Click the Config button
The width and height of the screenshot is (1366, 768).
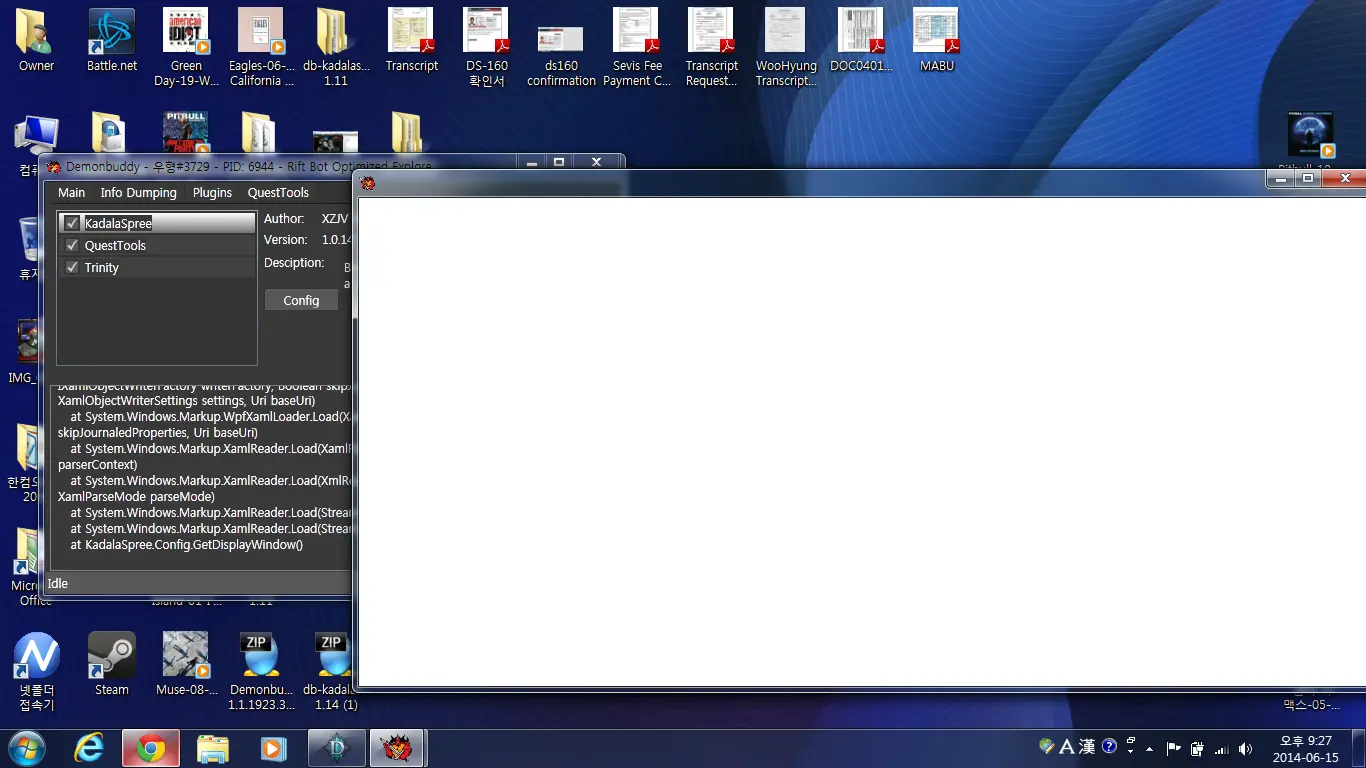click(x=301, y=300)
